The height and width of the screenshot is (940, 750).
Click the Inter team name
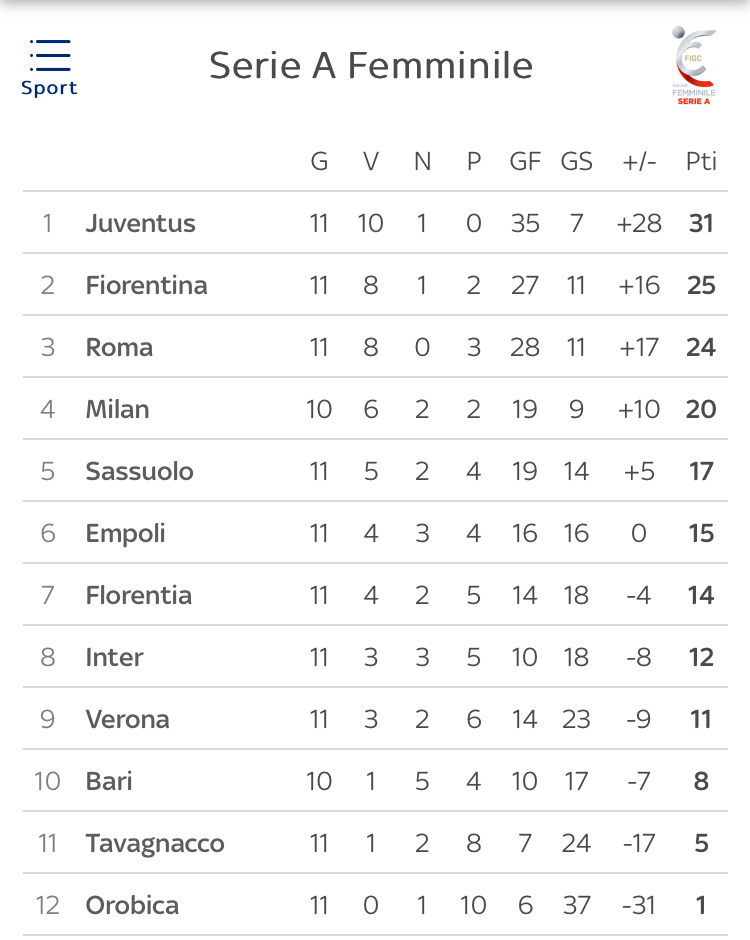pyautogui.click(x=115, y=658)
